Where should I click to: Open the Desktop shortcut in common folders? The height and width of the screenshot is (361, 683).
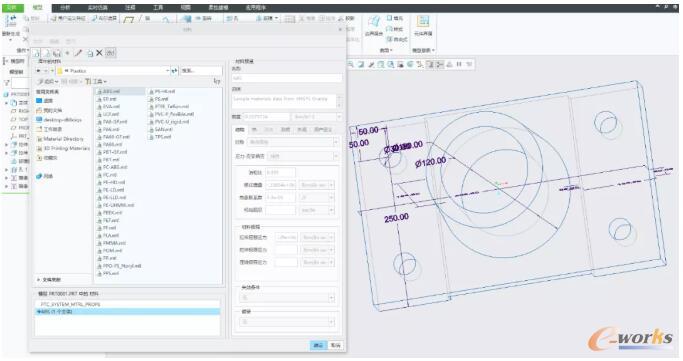pos(44,101)
